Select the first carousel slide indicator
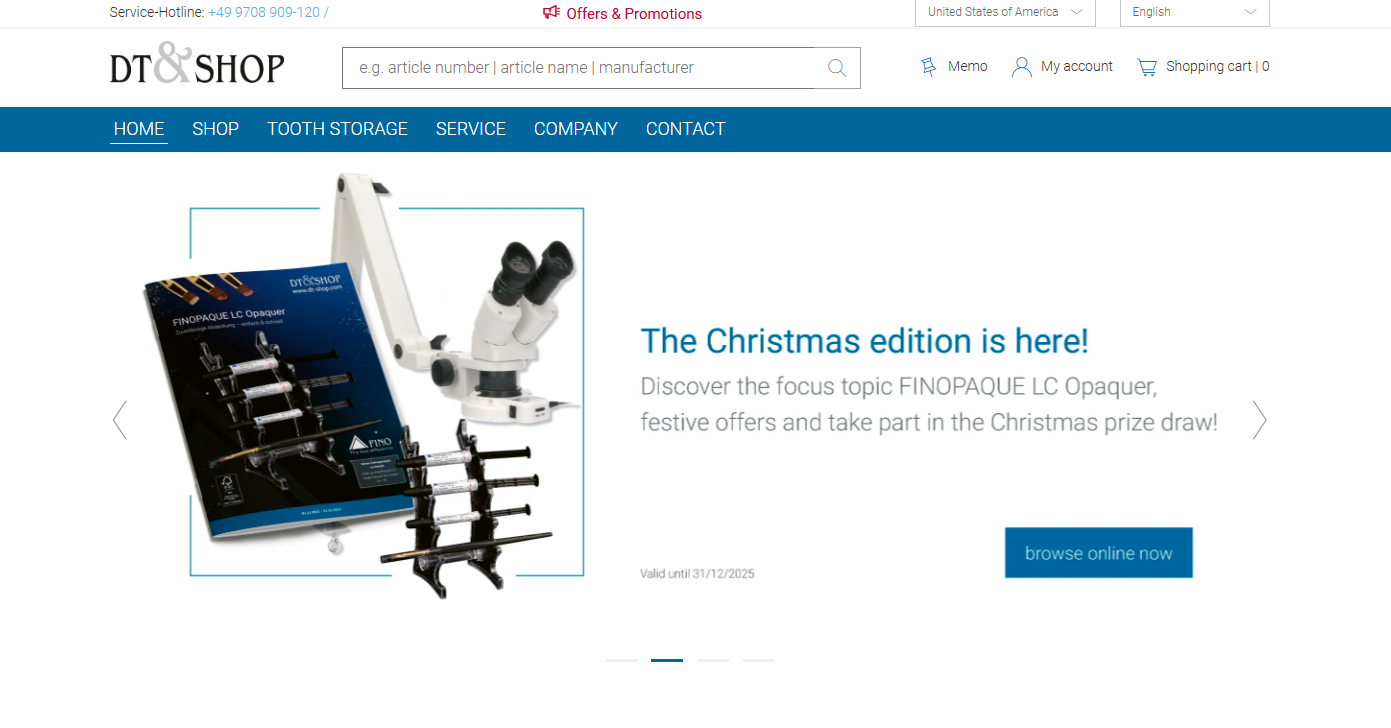This screenshot has width=1391, height=728. (x=621, y=660)
